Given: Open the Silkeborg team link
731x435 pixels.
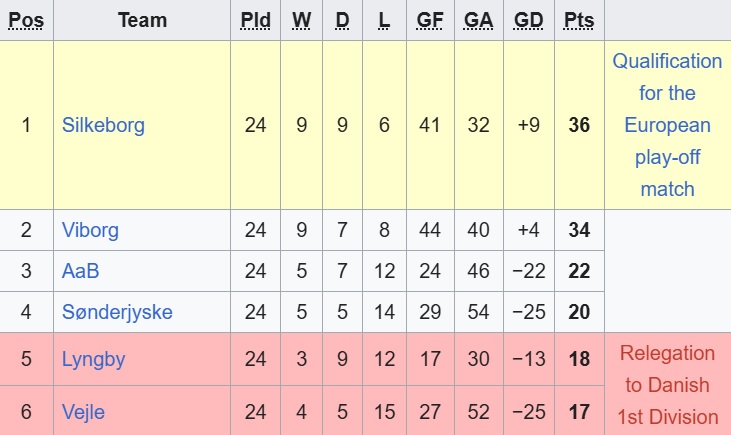Looking at the screenshot, I should [x=103, y=125].
